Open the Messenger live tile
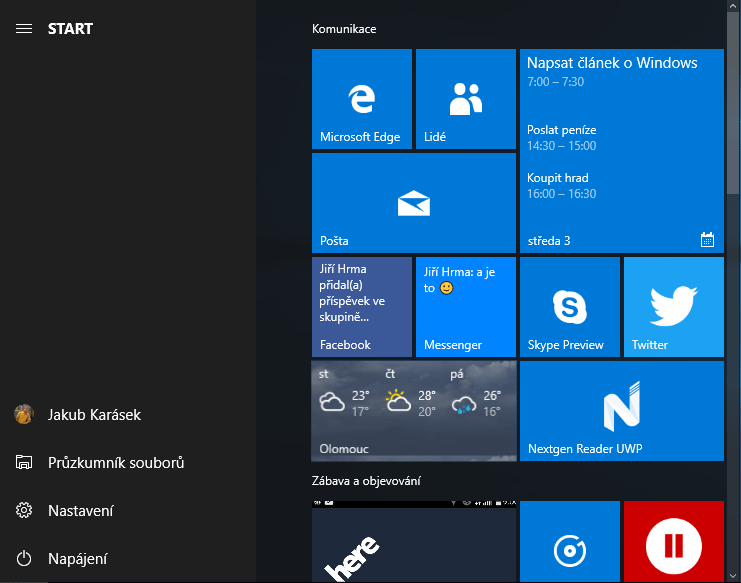This screenshot has width=741, height=583. [x=465, y=306]
